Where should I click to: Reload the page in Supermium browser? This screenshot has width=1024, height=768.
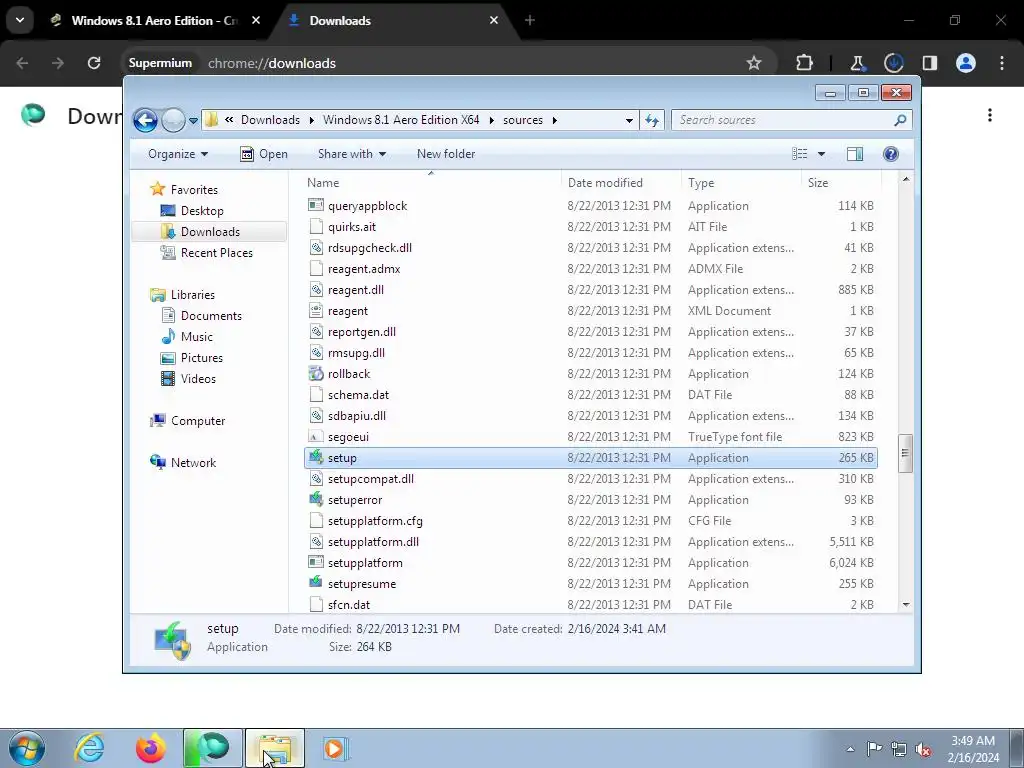[94, 63]
